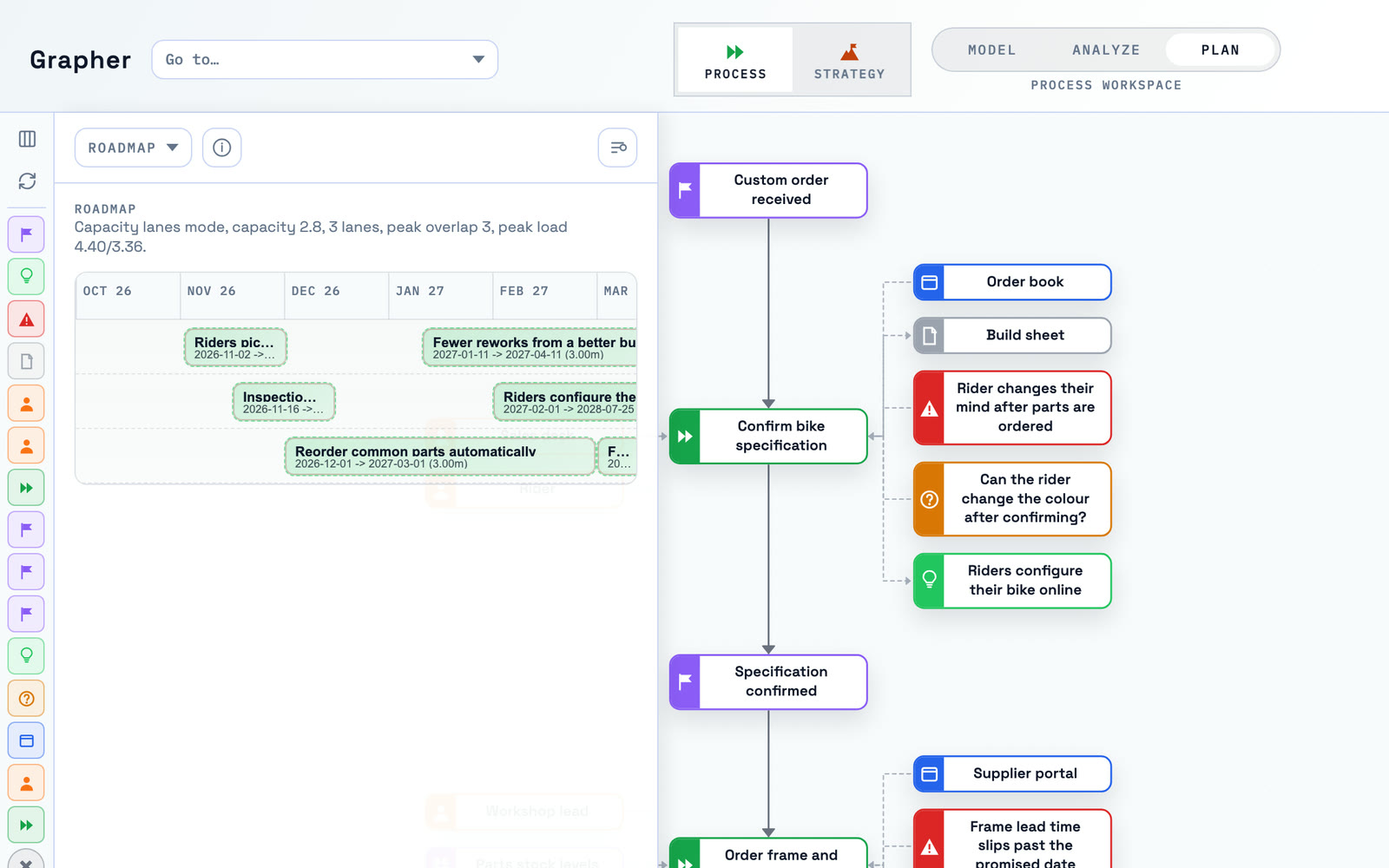1389x868 pixels.
Task: Open the info icon beside ROADMAP
Action: point(222,148)
